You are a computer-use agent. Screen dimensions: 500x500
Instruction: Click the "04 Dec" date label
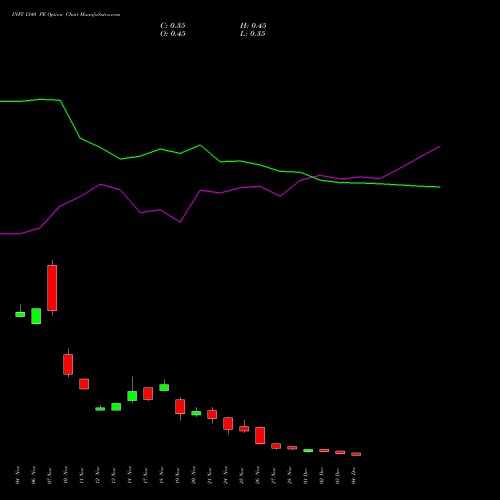[354, 475]
